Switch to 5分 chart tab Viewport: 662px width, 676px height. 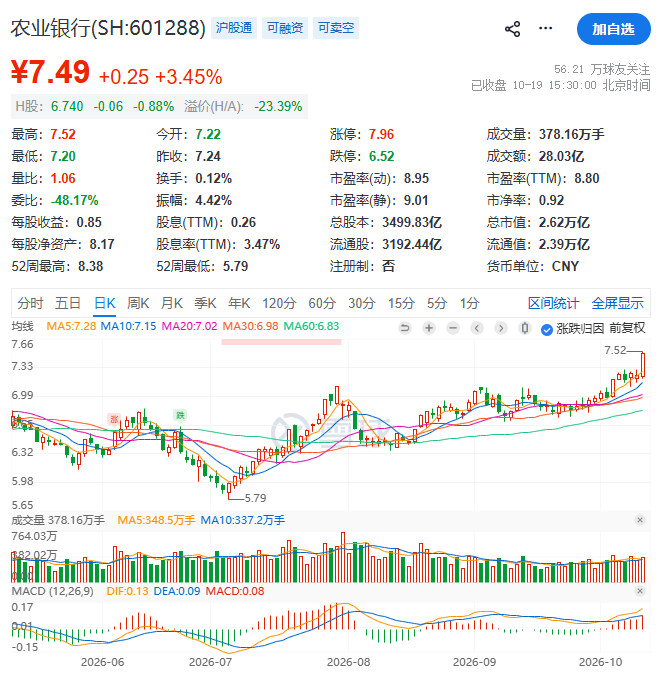point(437,303)
